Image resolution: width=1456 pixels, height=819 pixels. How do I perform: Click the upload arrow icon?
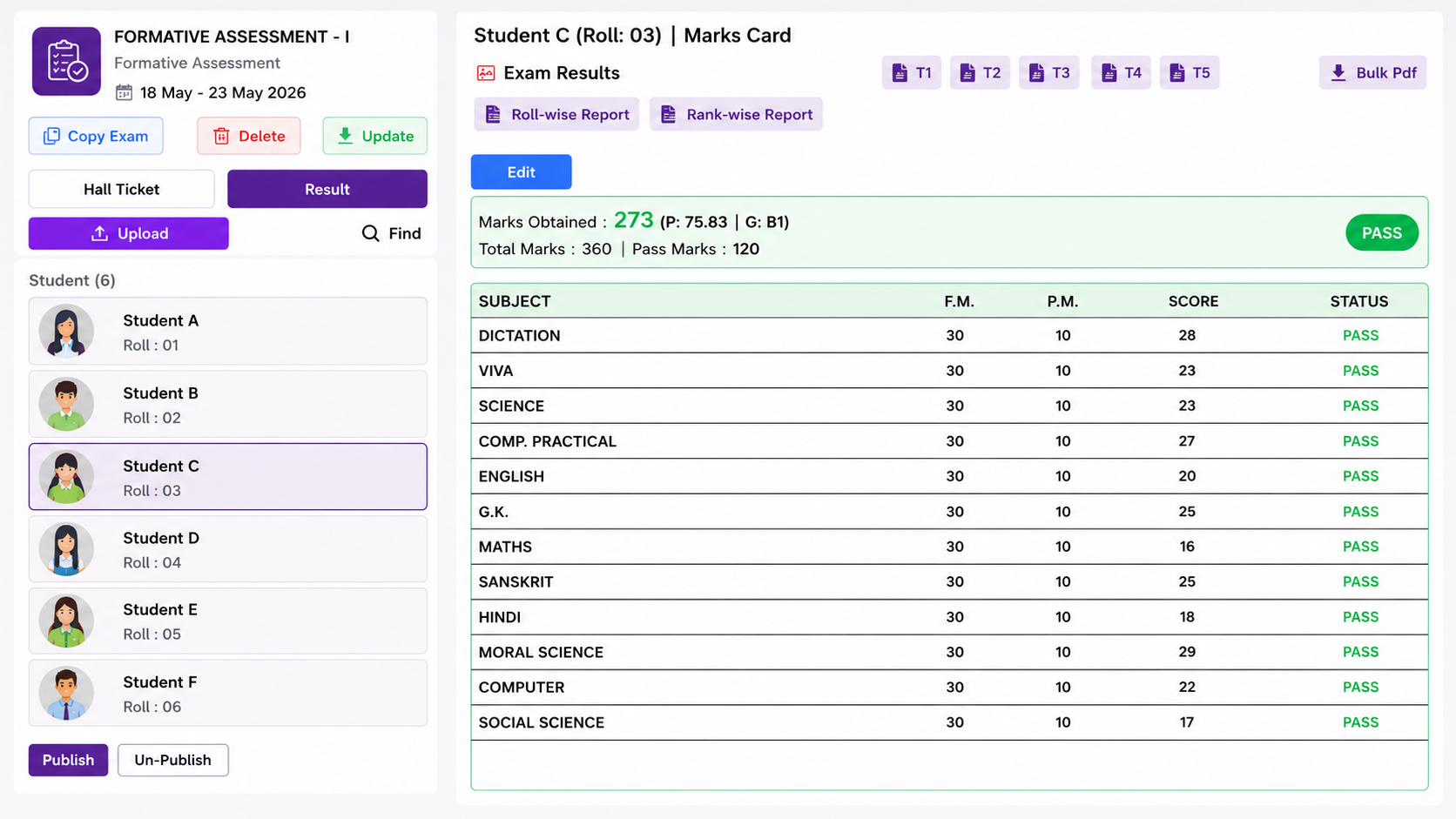pyautogui.click(x=99, y=233)
